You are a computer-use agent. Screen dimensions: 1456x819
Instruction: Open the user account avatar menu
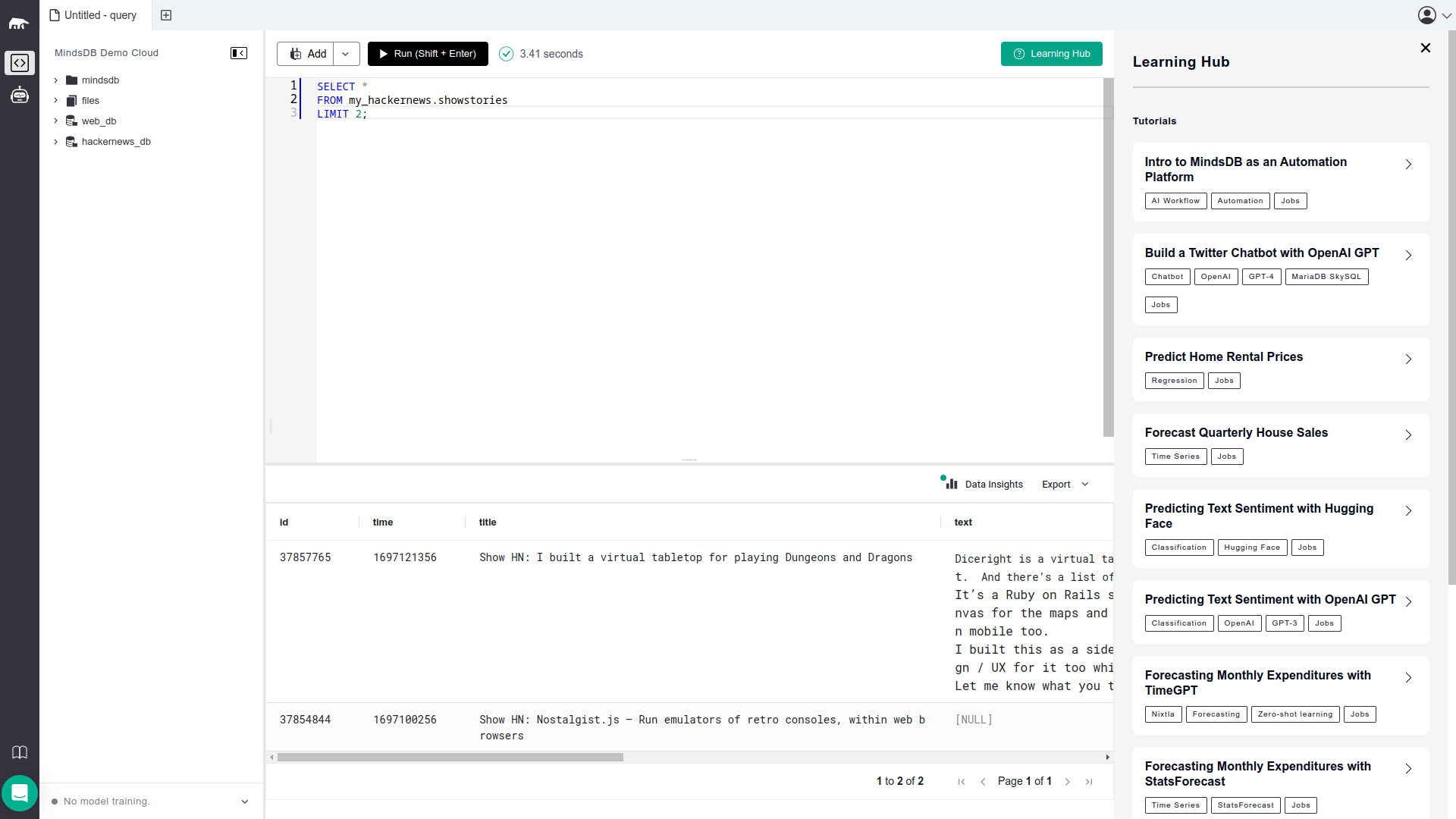[1427, 15]
